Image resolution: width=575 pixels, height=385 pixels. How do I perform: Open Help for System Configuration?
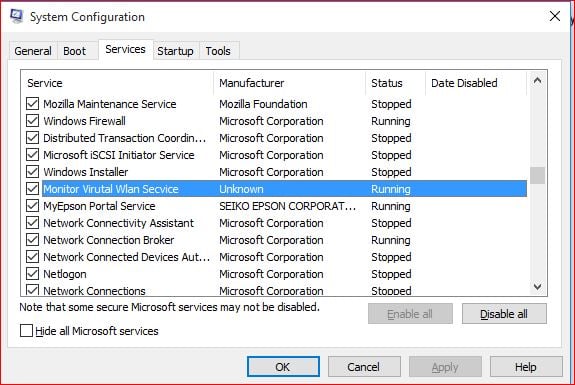click(x=526, y=367)
